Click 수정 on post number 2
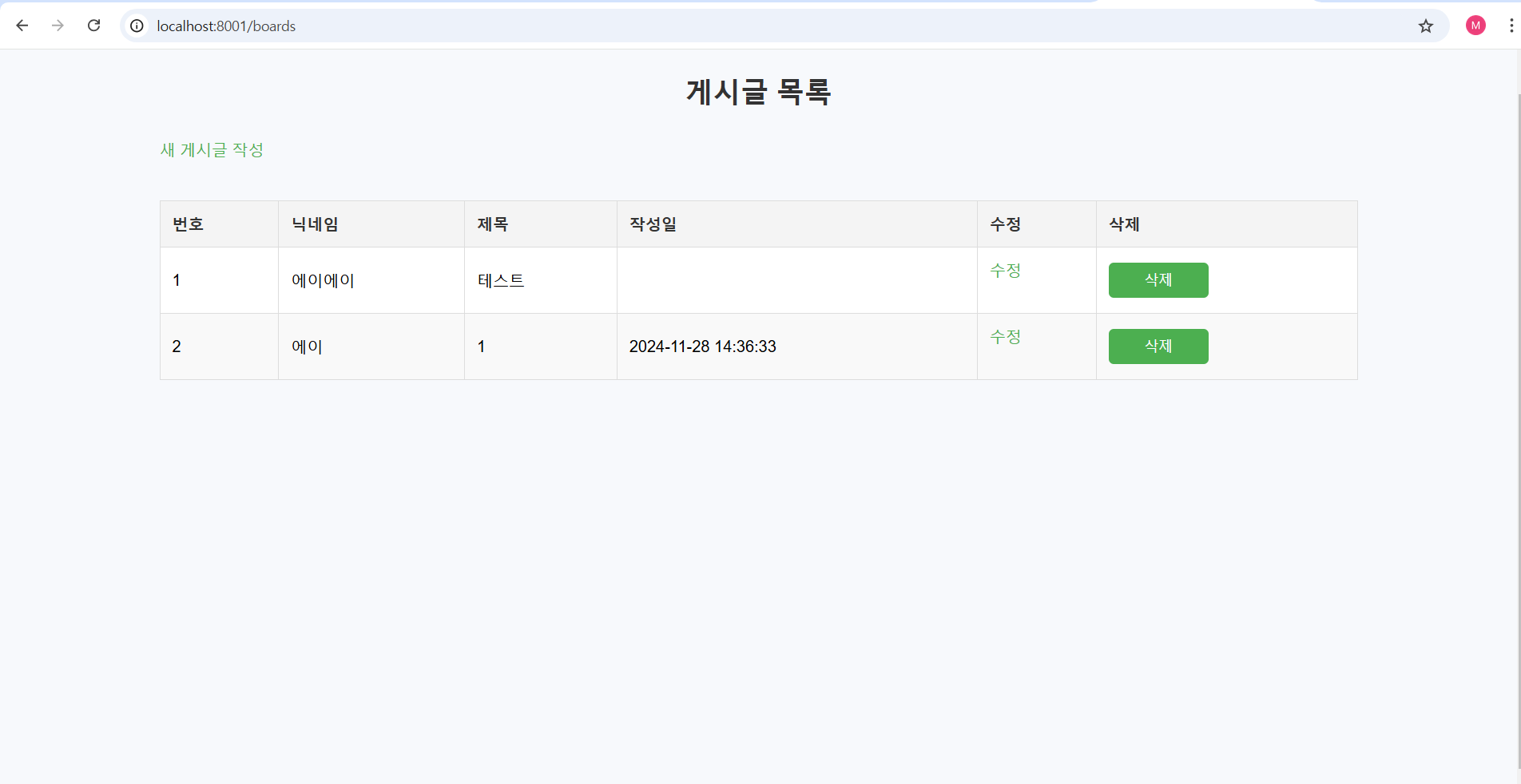 [1005, 337]
